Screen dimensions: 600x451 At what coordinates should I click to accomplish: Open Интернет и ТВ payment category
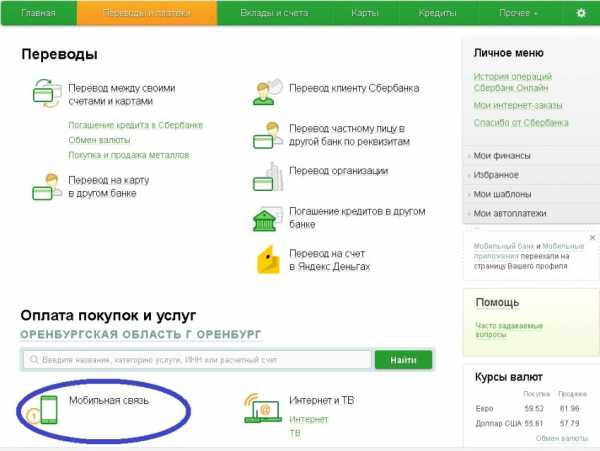(321, 401)
